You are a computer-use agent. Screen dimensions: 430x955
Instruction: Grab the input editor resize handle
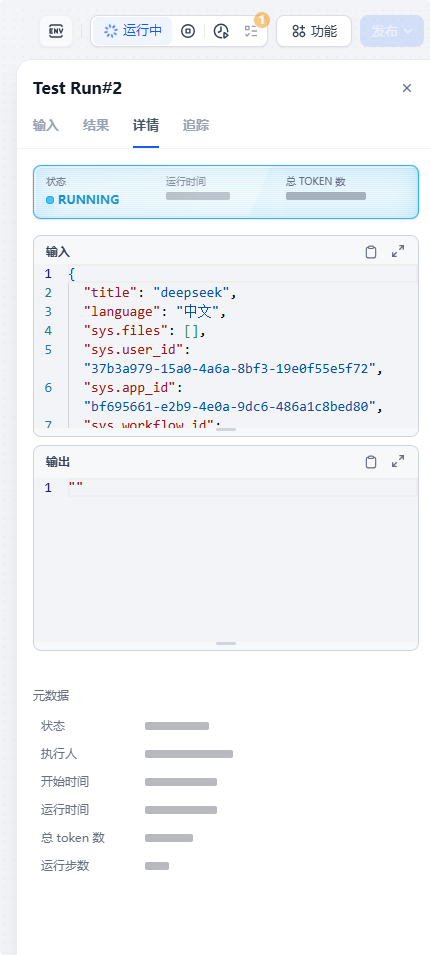click(226, 429)
